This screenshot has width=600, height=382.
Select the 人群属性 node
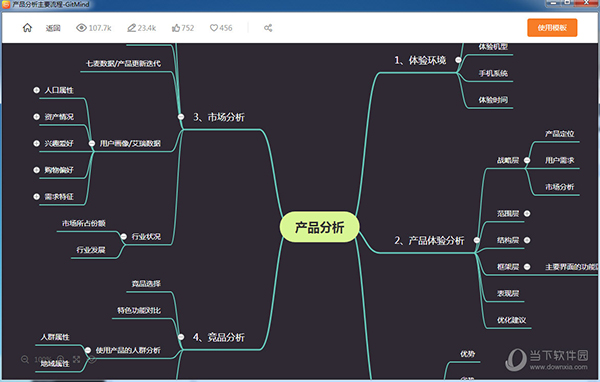55,337
